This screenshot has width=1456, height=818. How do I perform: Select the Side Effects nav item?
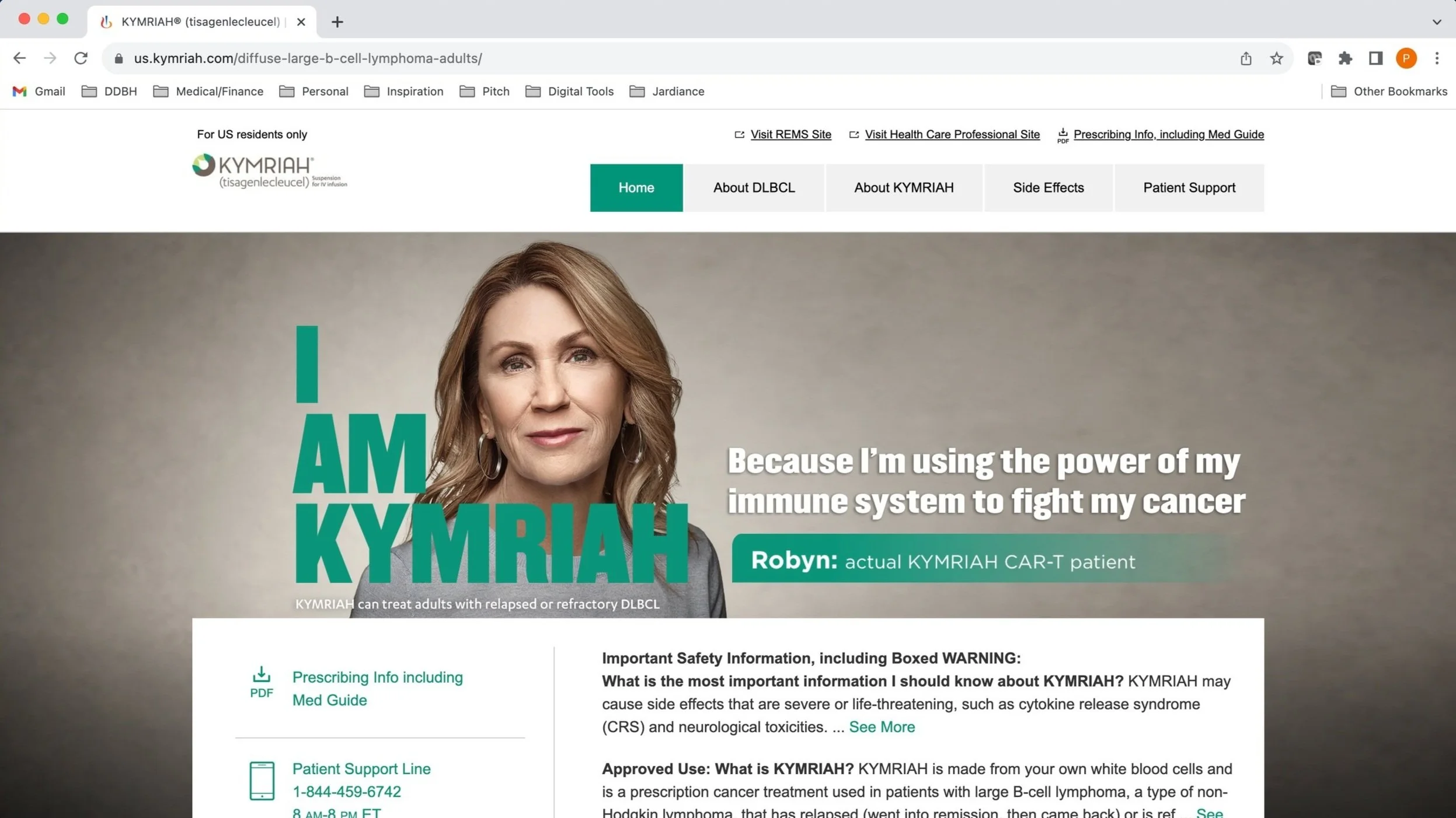(1048, 188)
